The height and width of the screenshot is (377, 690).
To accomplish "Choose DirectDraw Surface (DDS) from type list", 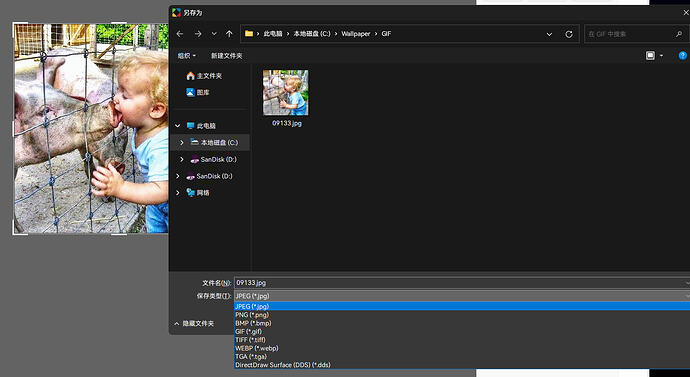I will click(x=462, y=365).
